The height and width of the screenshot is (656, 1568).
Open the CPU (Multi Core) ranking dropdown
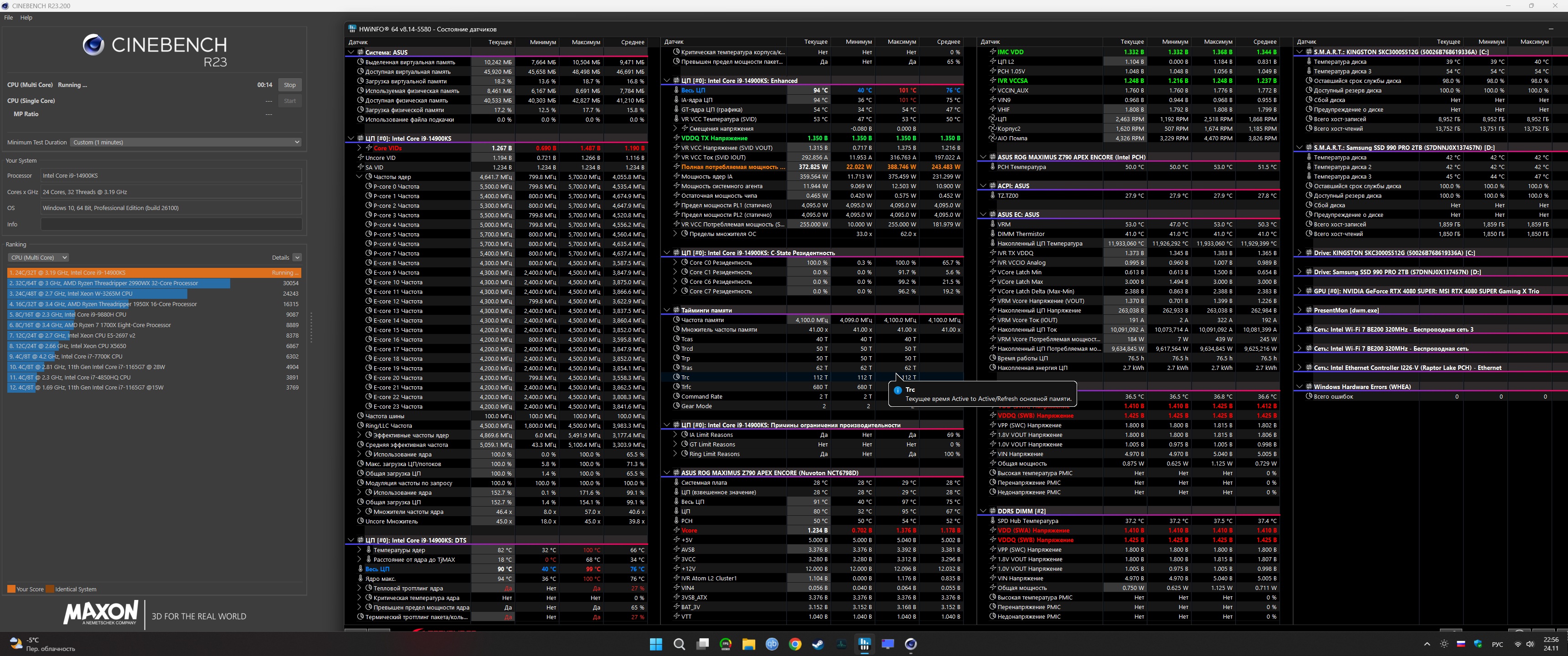[38, 257]
